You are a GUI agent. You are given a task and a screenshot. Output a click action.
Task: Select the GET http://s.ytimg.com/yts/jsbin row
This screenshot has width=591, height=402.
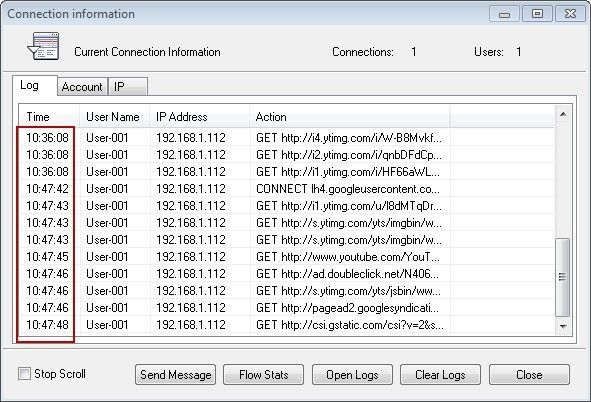click(286, 290)
